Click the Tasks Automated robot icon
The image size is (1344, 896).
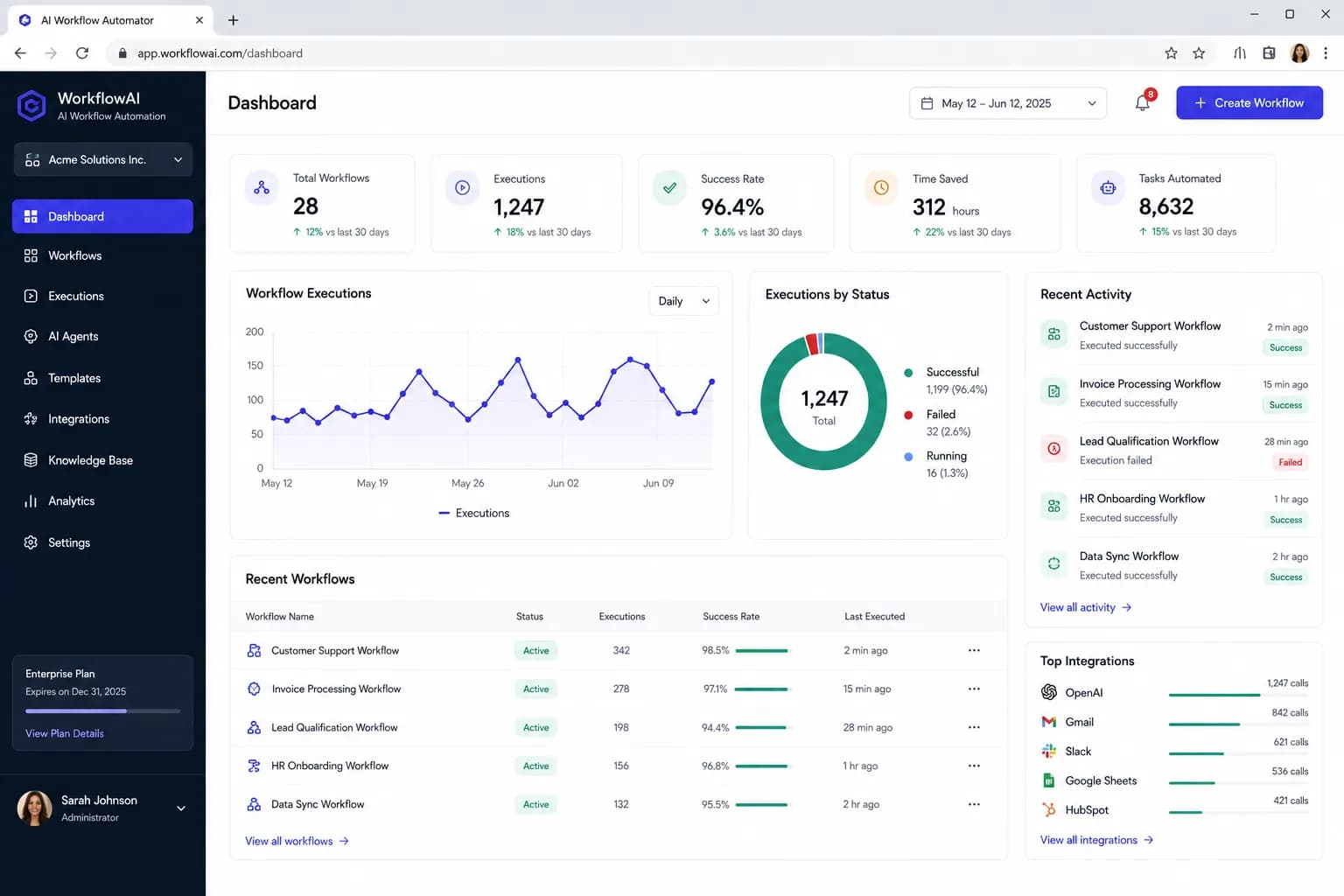tap(1108, 187)
